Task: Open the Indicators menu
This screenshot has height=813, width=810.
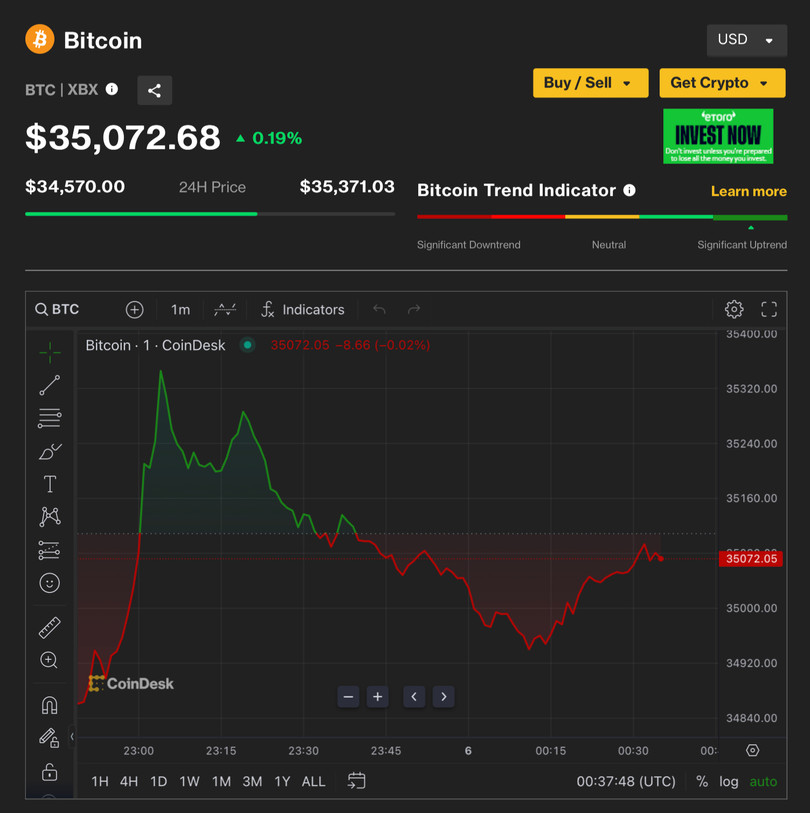Action: (303, 310)
